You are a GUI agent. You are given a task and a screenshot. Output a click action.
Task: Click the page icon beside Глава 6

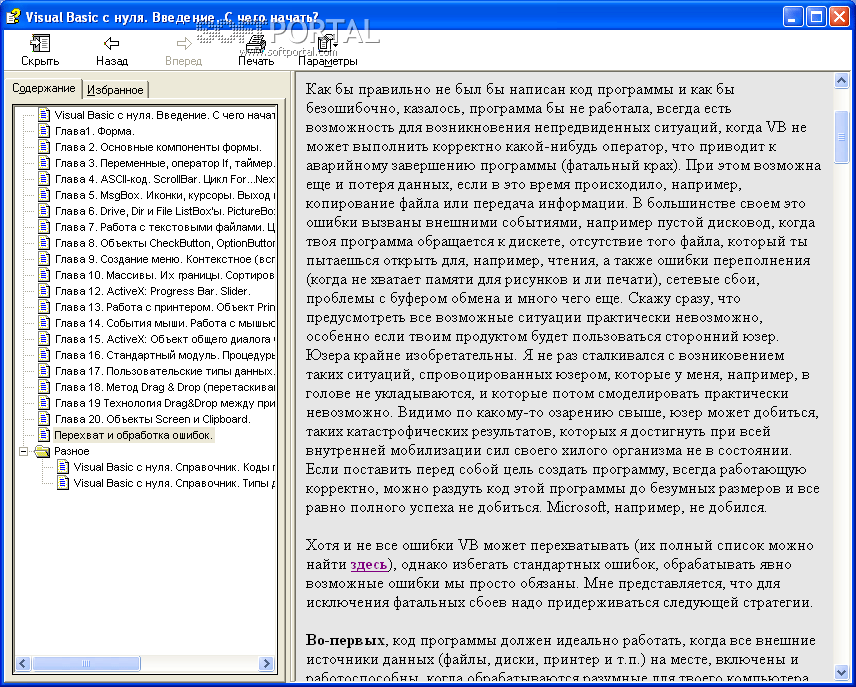(x=44, y=211)
